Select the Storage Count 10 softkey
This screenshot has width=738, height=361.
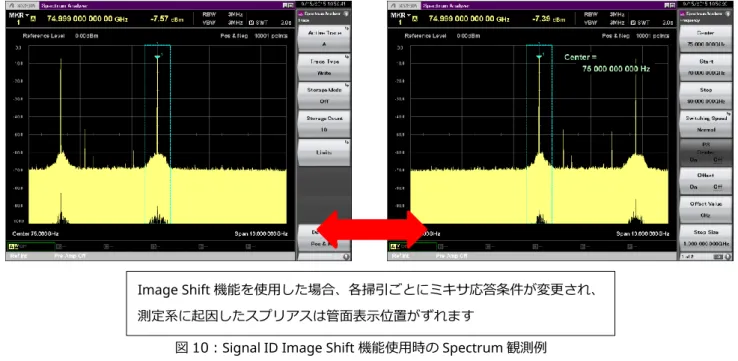click(324, 124)
